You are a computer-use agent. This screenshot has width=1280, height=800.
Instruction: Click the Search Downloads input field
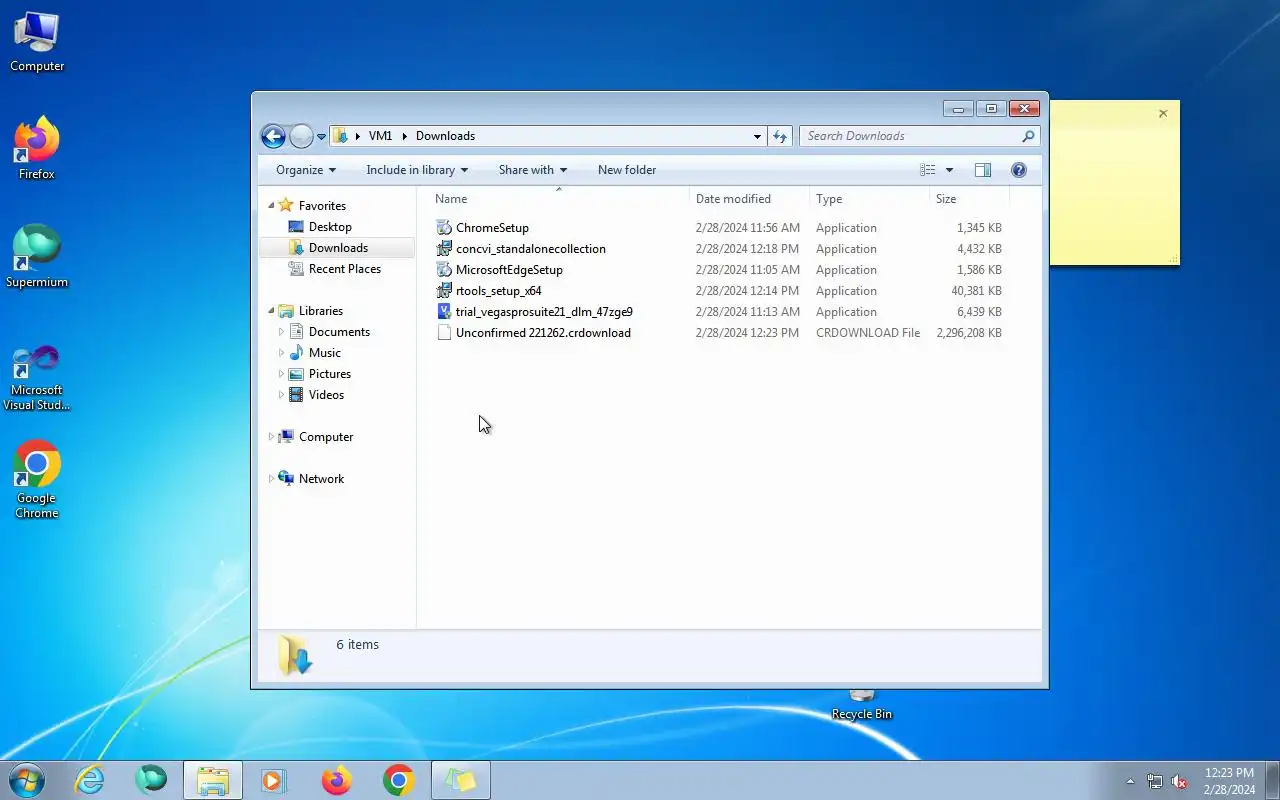(910, 136)
